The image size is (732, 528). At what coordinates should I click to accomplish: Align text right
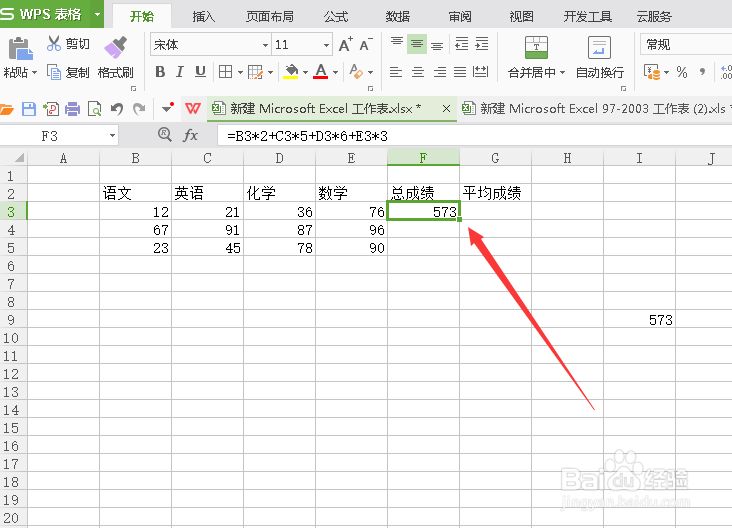click(x=439, y=72)
